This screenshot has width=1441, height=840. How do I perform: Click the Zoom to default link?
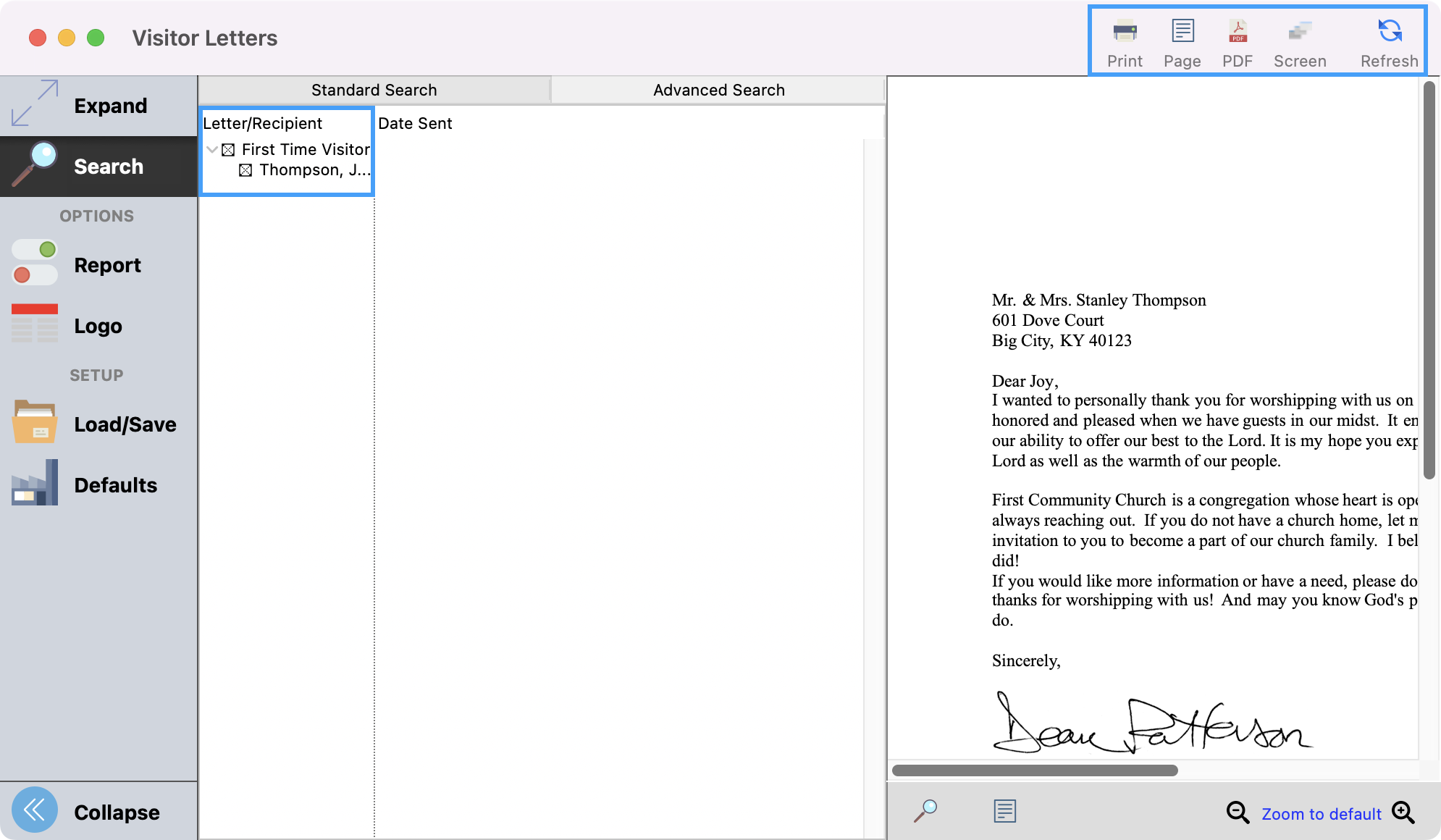pyautogui.click(x=1321, y=814)
